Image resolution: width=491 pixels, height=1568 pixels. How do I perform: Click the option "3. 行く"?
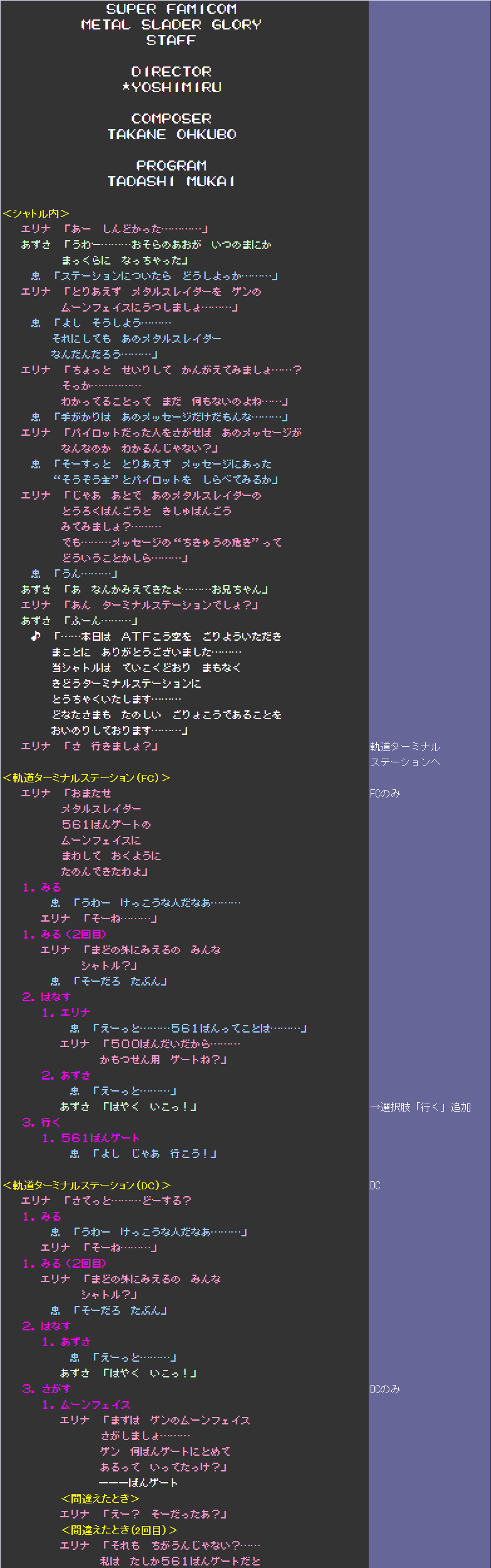pos(41,1122)
